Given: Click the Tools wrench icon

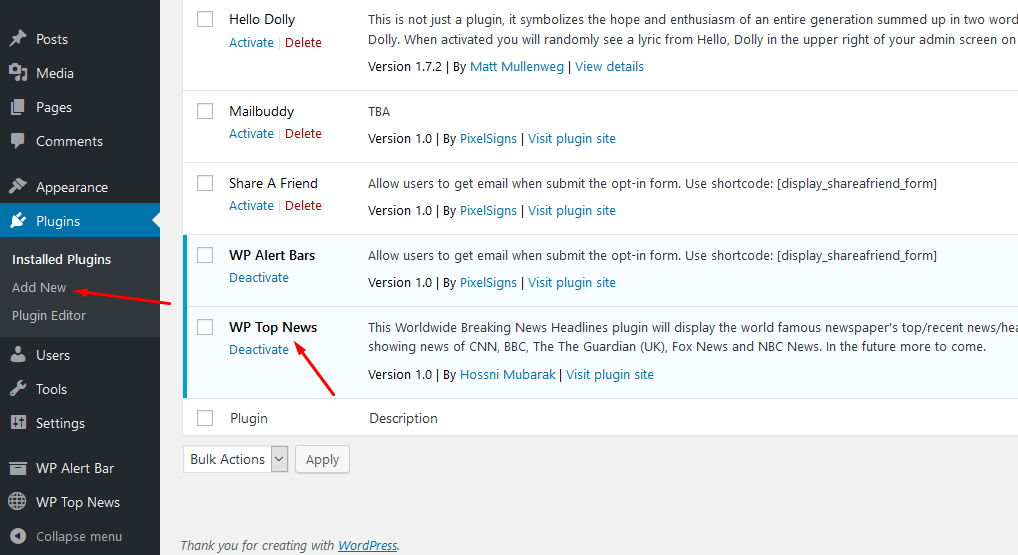Looking at the screenshot, I should [18, 389].
